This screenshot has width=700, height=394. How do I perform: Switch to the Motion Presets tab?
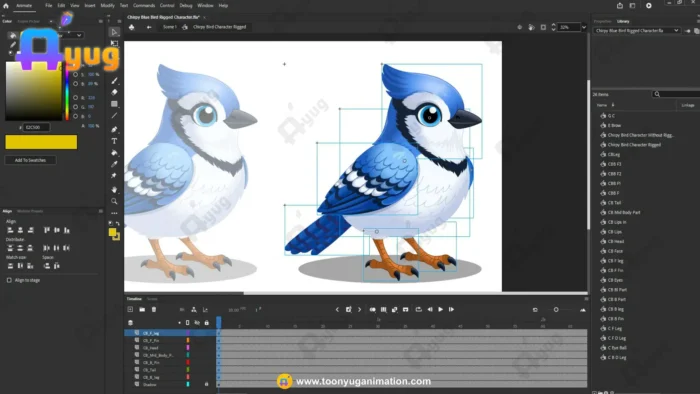[x=30, y=211]
